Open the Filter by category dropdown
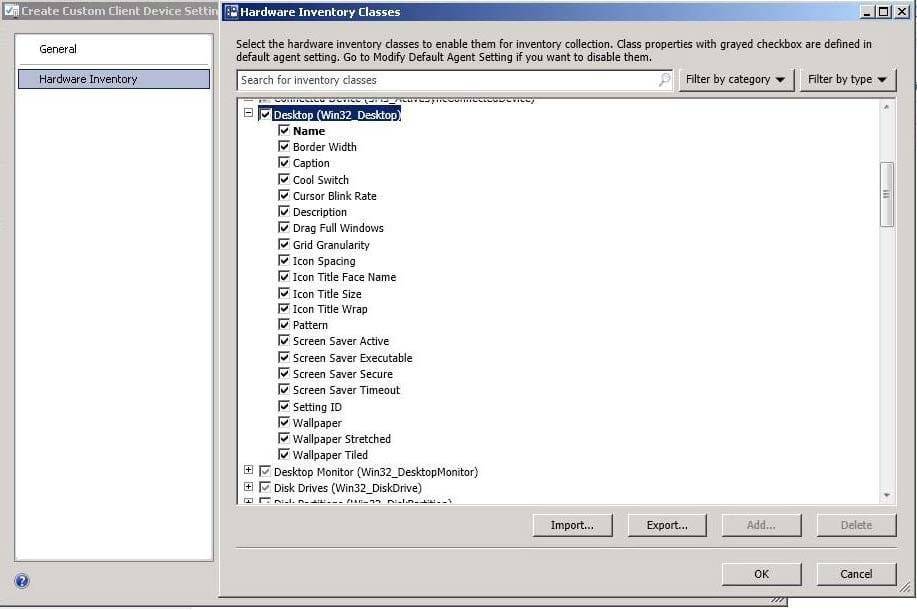Viewport: 917px width, 610px height. click(735, 80)
